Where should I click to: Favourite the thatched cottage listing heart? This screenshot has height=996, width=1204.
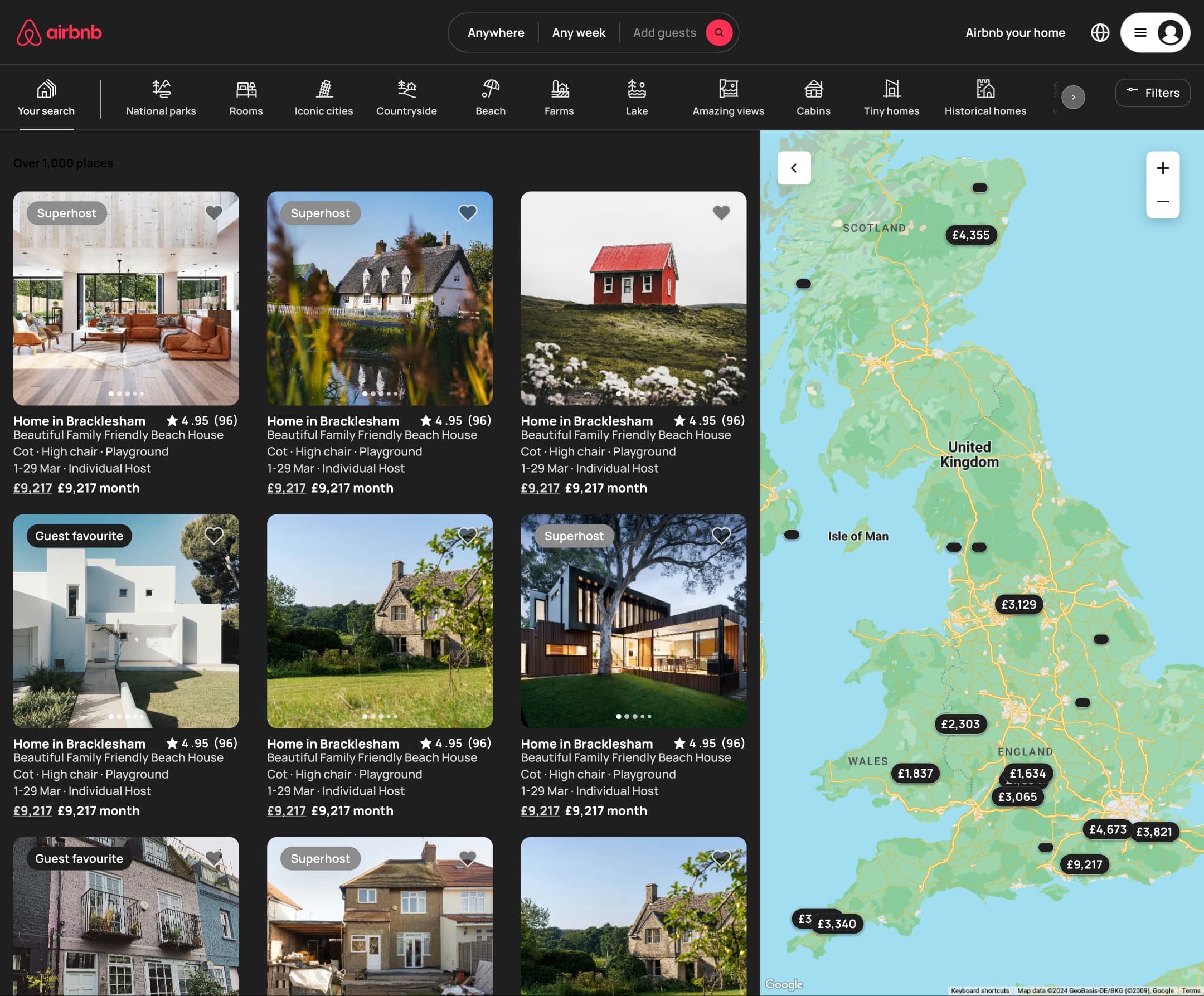(467, 213)
